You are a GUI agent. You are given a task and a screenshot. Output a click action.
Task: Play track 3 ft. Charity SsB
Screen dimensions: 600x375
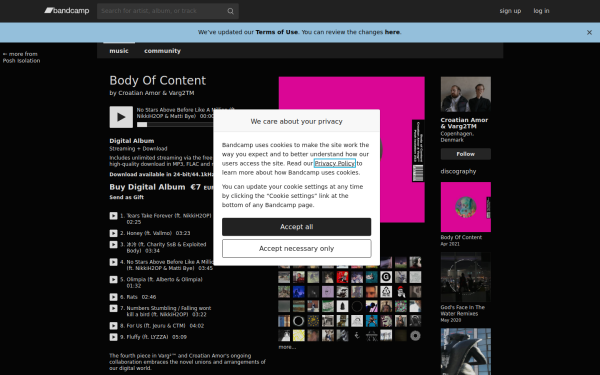click(113, 245)
